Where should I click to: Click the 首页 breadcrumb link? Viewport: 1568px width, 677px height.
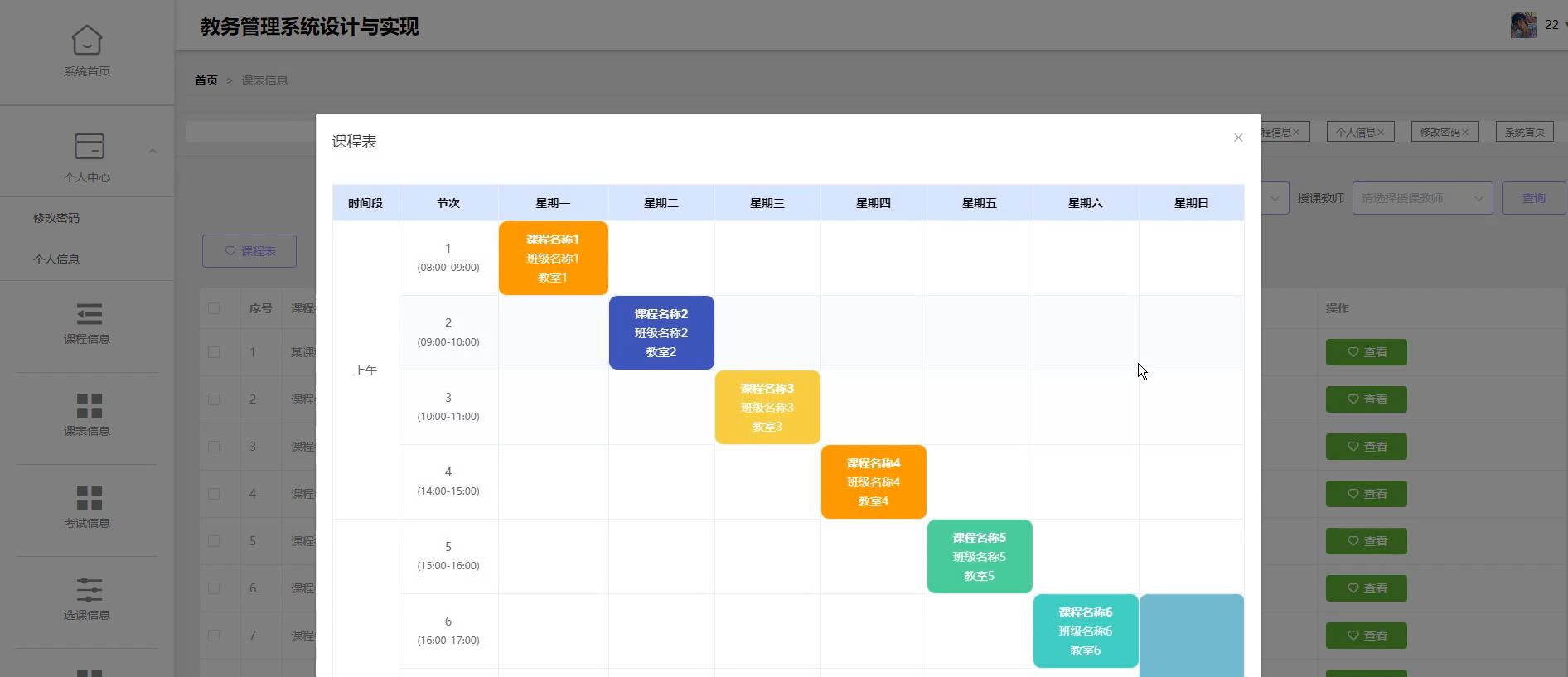click(206, 80)
